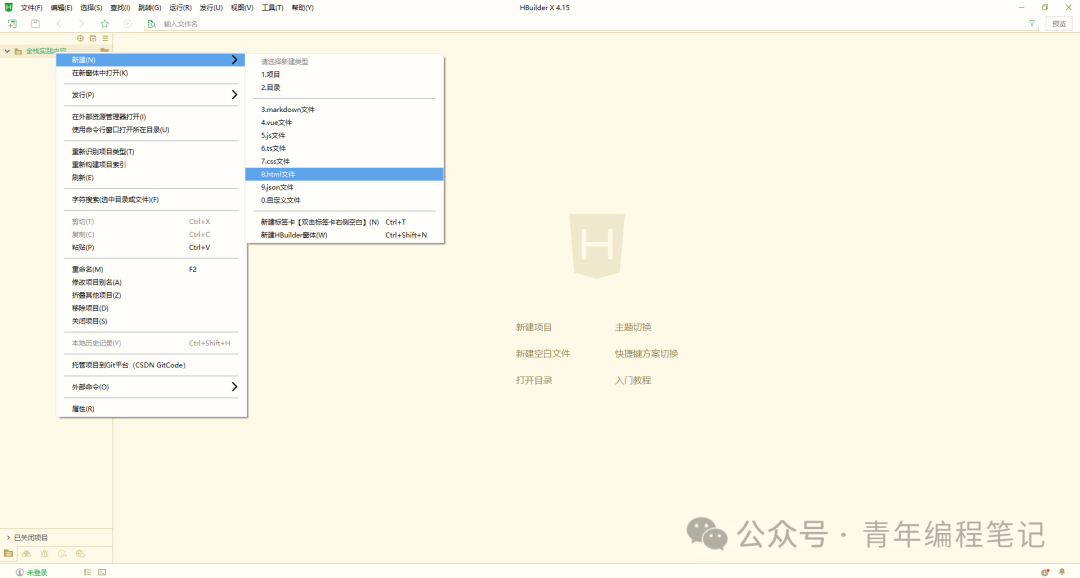This screenshot has width=1080, height=578.
Task: Collapse the project folder tree arrow
Action: pyautogui.click(x=7, y=51)
